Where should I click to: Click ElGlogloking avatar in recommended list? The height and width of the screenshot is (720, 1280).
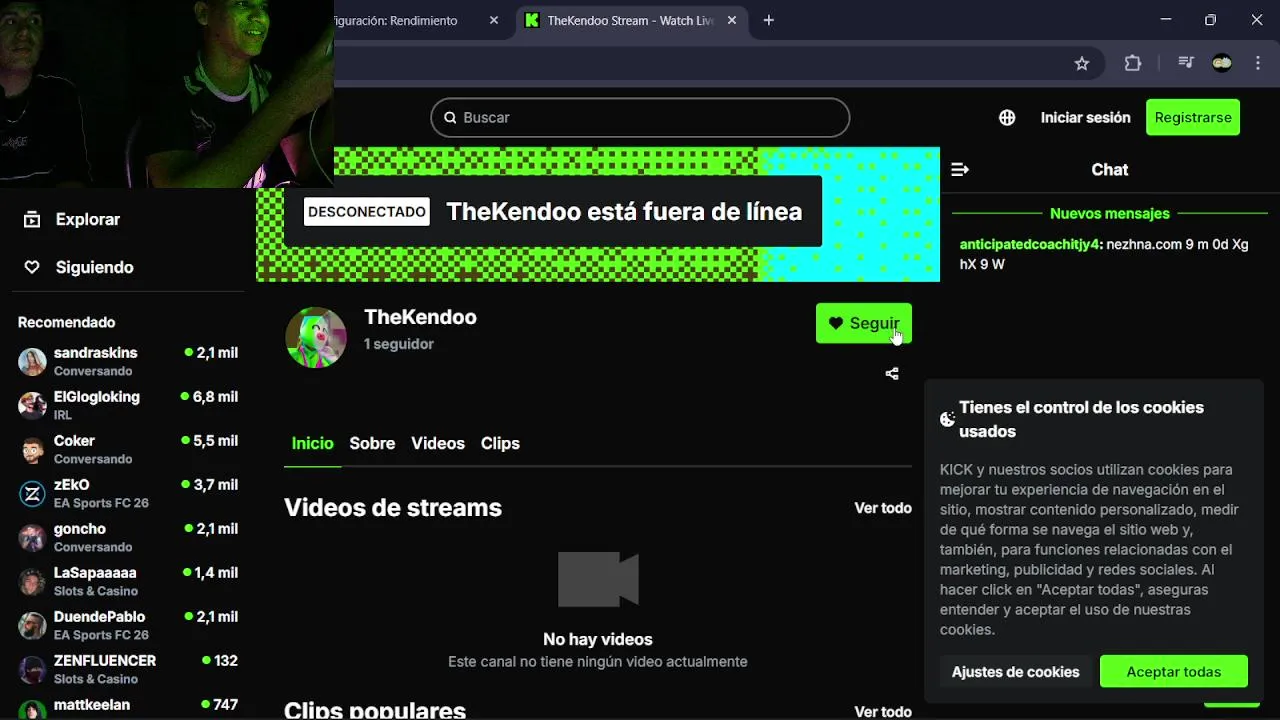tap(32, 405)
